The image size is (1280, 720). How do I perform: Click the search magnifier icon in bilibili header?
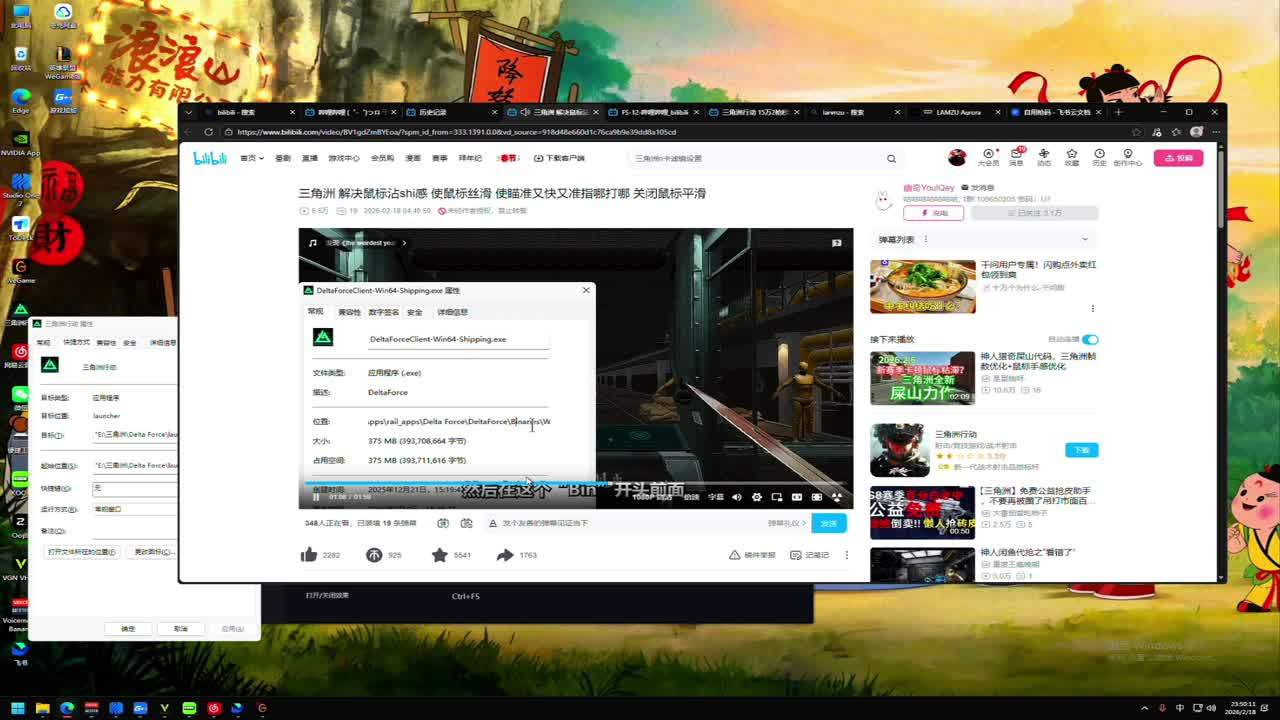[891, 158]
